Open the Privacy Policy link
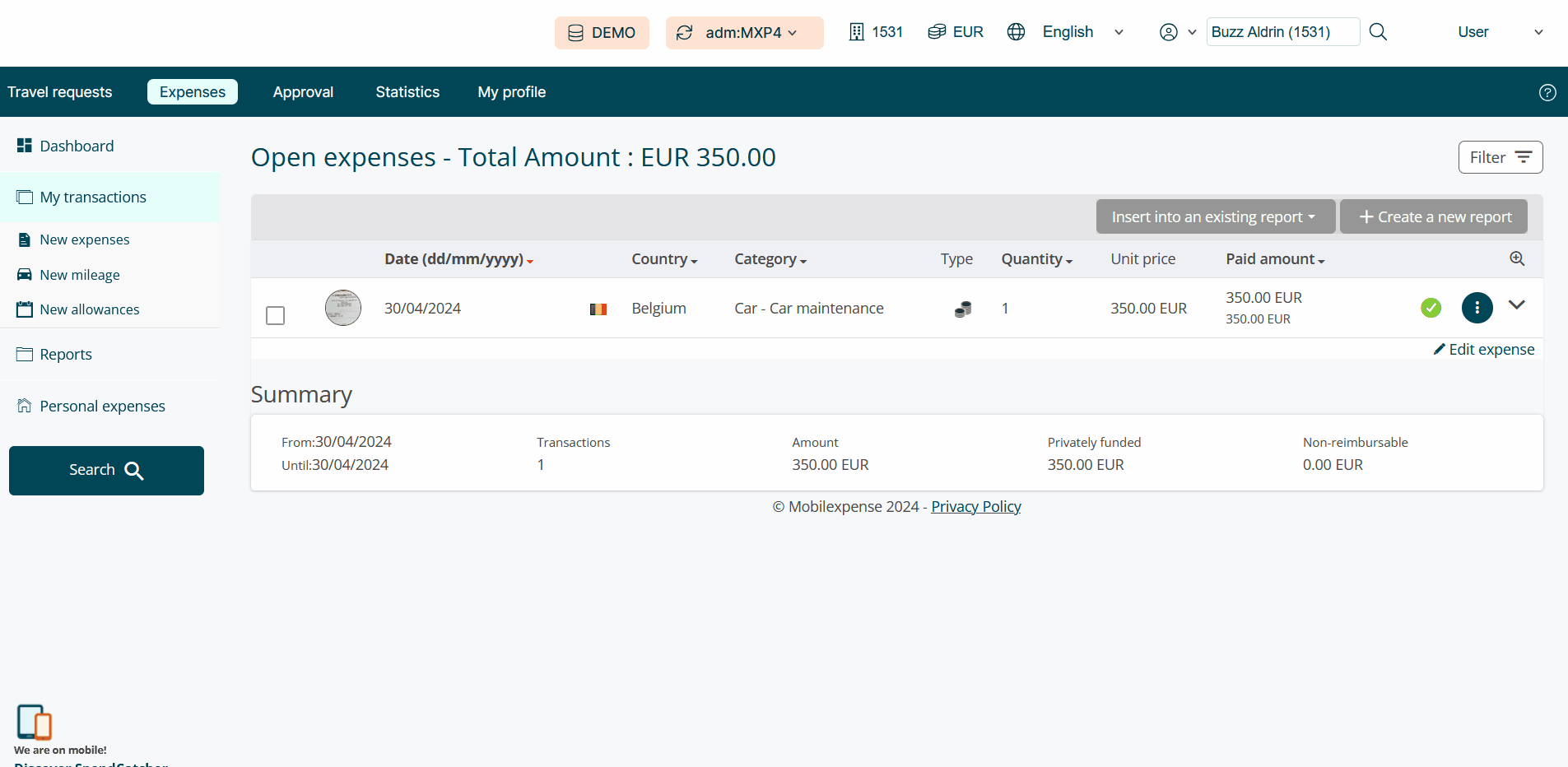The image size is (1568, 767). coord(975,506)
